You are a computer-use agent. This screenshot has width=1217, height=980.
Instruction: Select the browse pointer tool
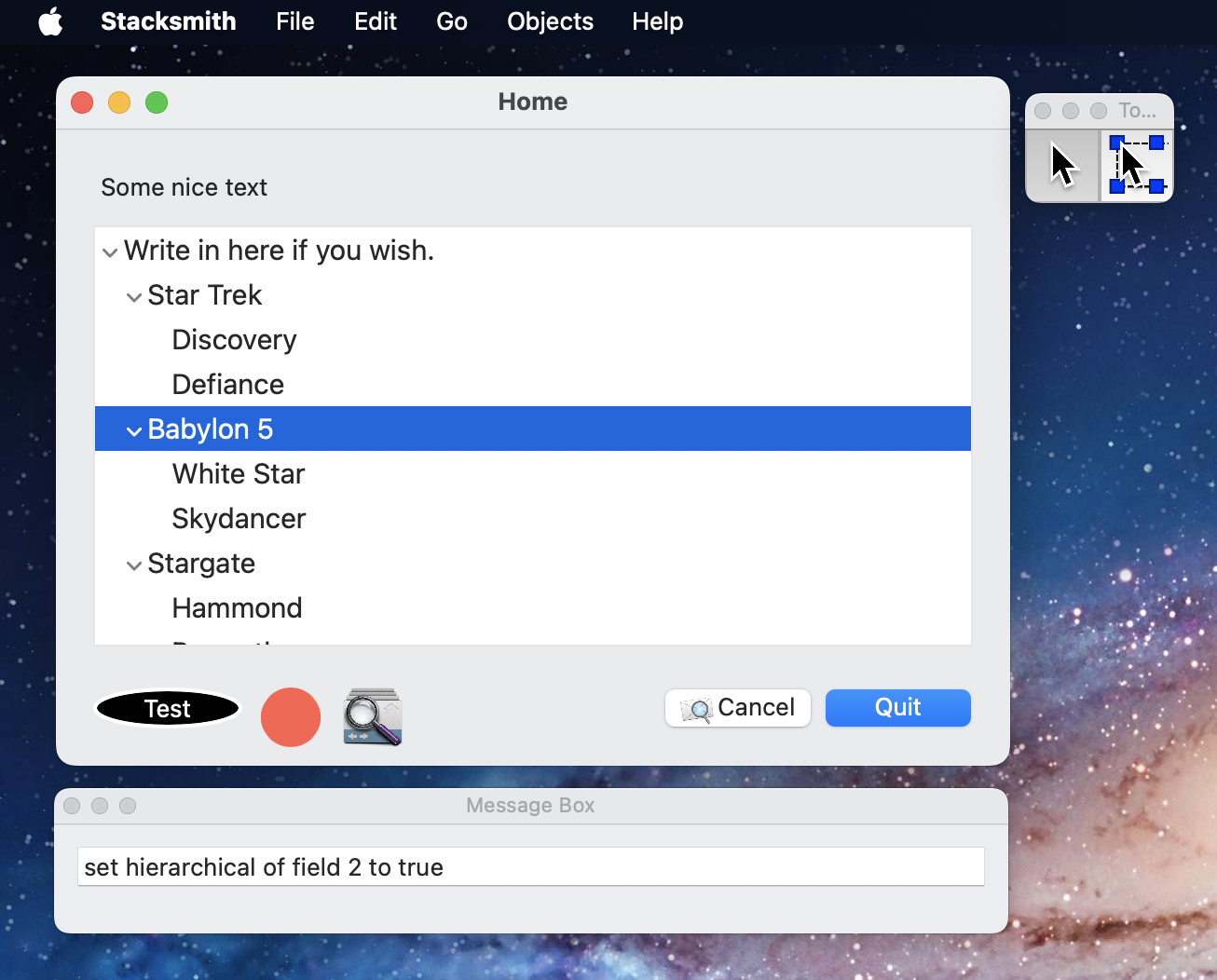coord(1062,165)
